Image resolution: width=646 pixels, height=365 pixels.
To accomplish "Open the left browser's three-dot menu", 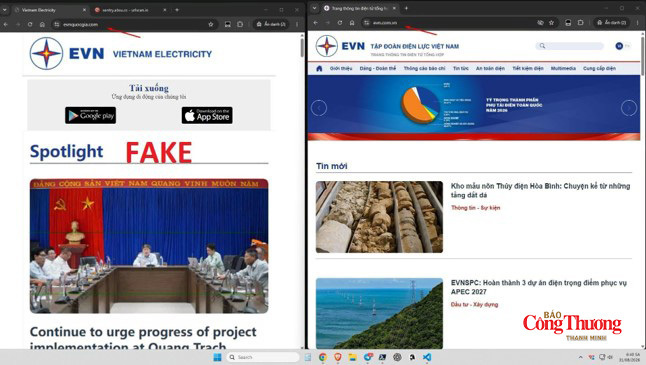I will [297, 25].
